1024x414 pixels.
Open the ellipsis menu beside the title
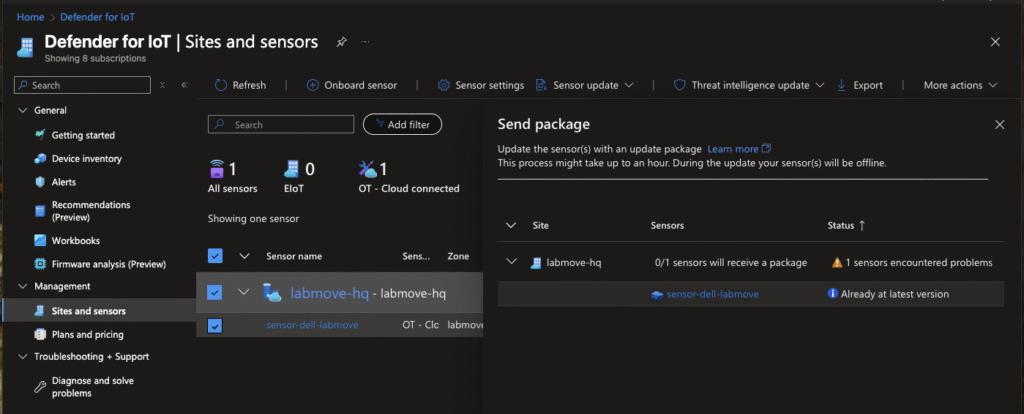click(365, 42)
